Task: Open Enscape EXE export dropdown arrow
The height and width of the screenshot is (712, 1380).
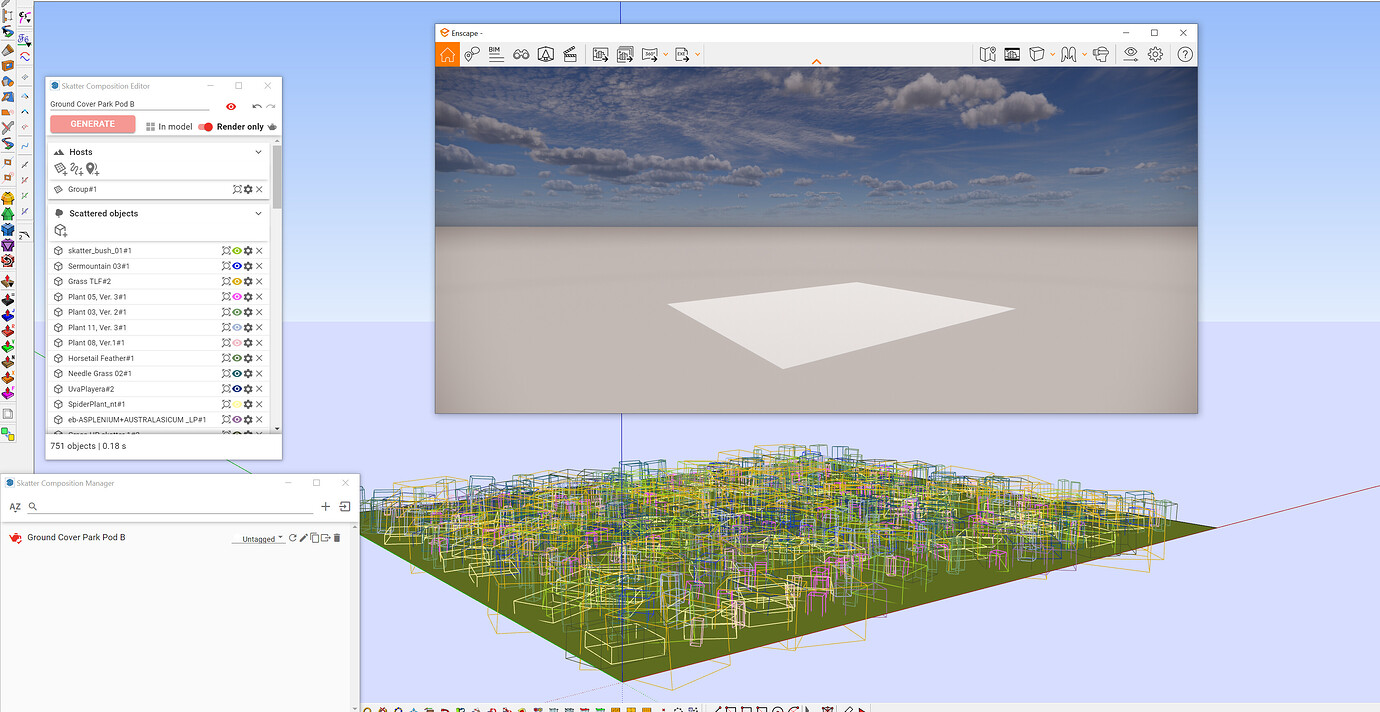Action: 698,54
